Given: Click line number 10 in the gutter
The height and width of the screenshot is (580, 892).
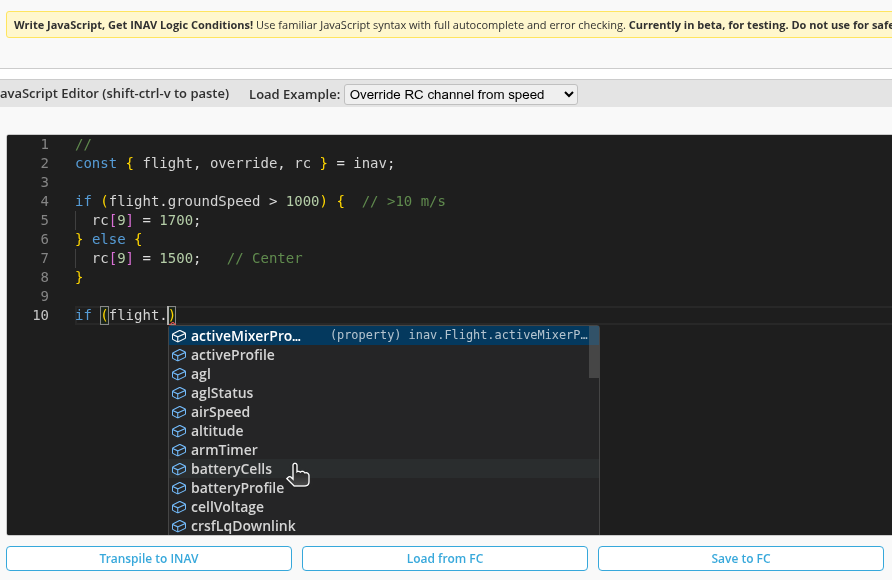Looking at the screenshot, I should [40, 315].
